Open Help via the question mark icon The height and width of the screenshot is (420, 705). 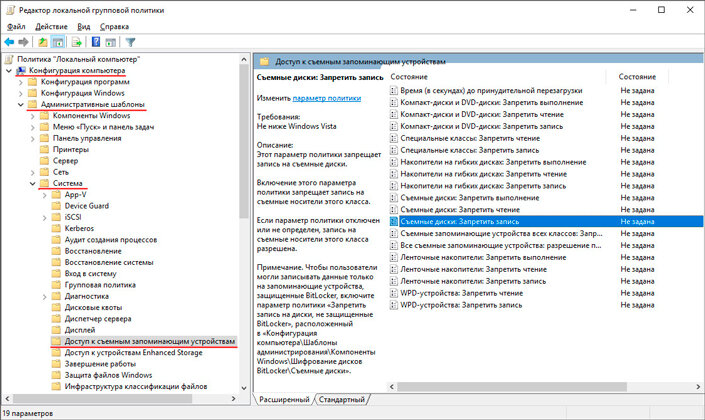click(x=96, y=42)
